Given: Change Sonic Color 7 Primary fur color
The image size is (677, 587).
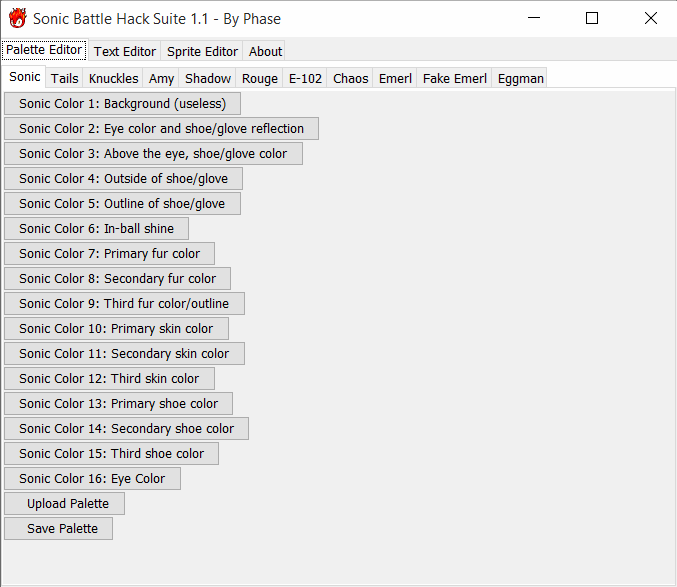Looking at the screenshot, I should click(x=109, y=253).
